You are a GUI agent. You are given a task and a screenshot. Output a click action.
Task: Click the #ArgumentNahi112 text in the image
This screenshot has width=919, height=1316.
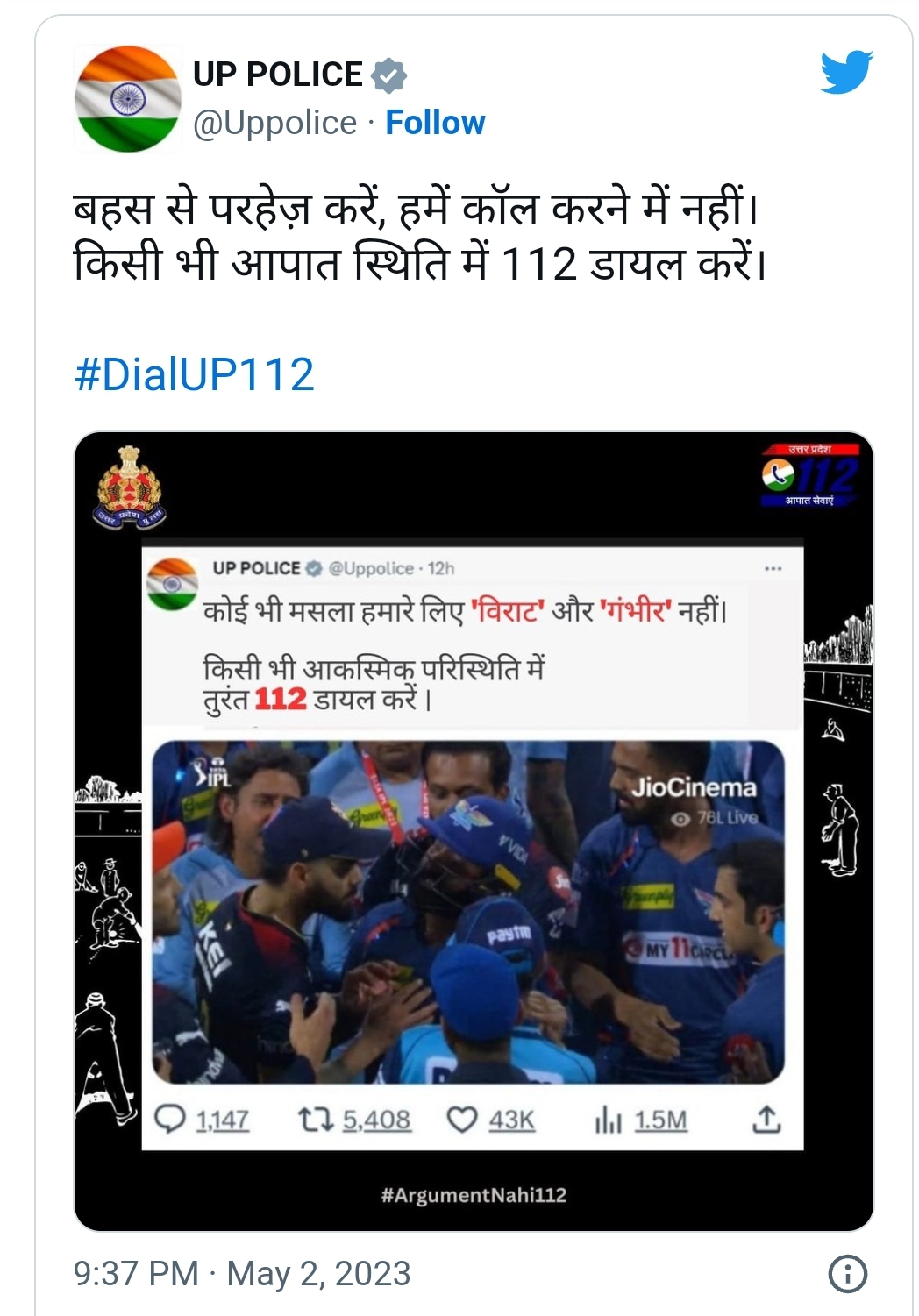(x=474, y=1195)
